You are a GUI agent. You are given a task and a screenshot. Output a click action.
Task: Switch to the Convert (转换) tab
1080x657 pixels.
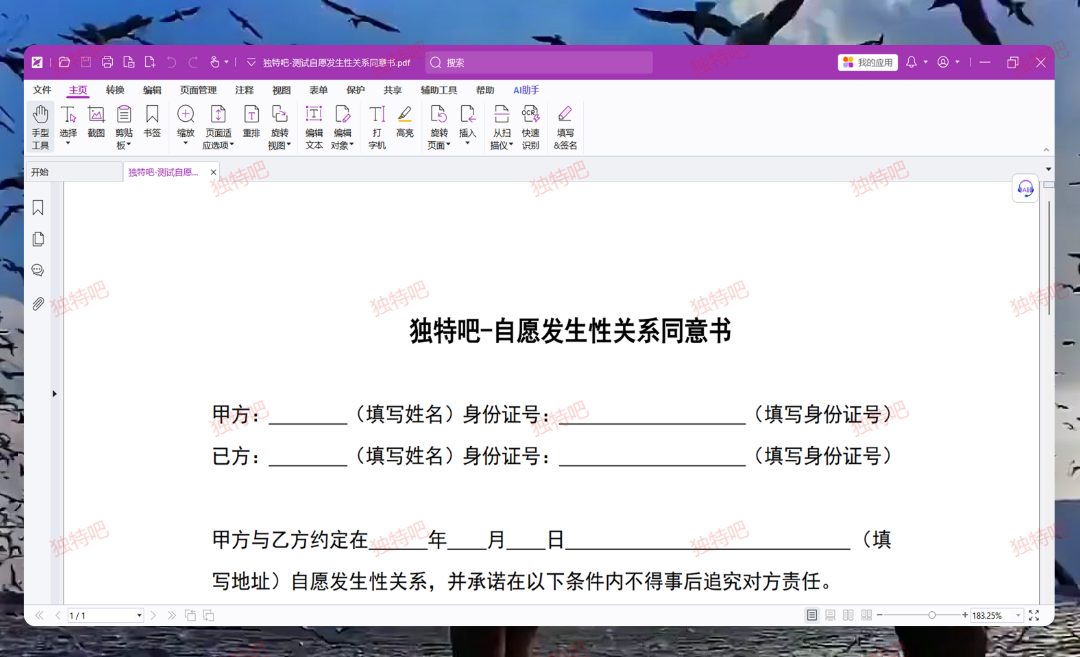click(115, 90)
